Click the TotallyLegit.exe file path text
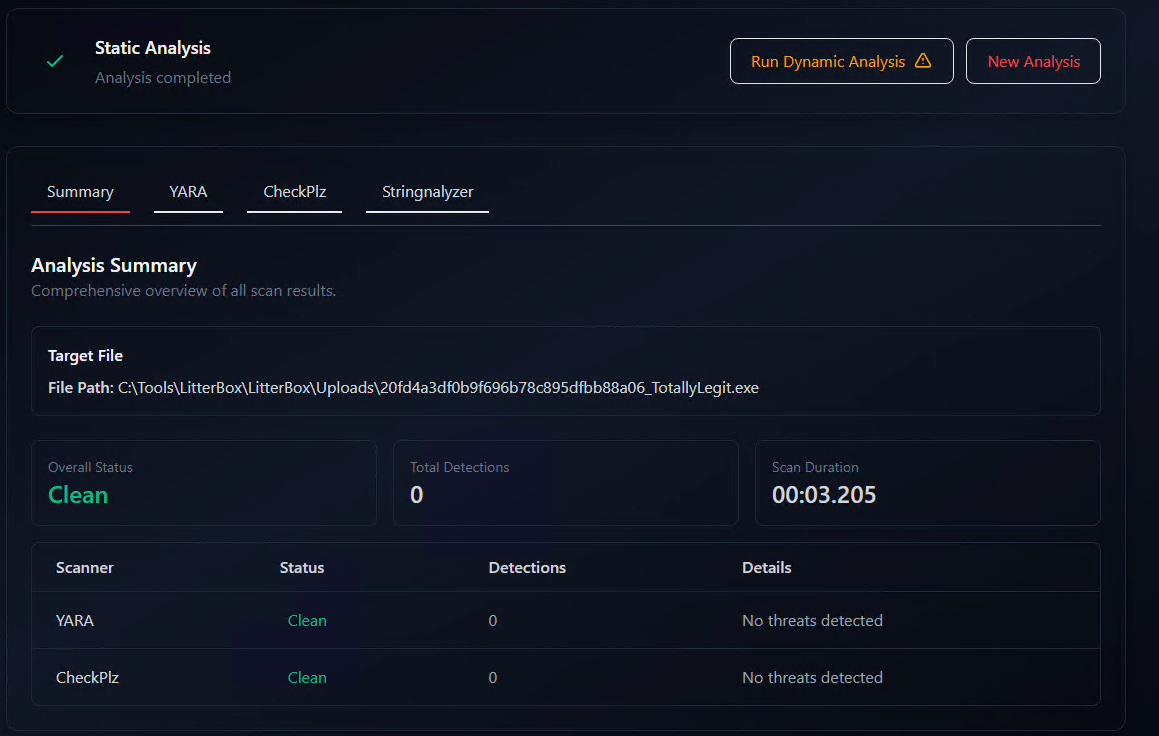This screenshot has width=1159, height=736. (x=438, y=388)
